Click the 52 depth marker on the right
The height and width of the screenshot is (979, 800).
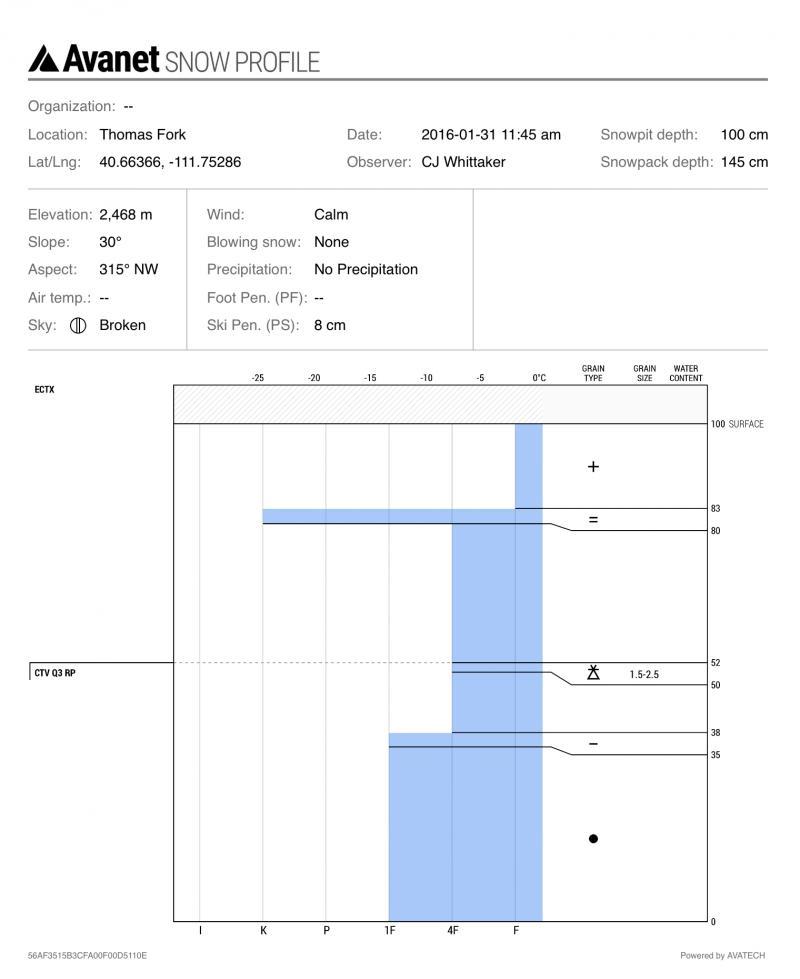pos(715,663)
